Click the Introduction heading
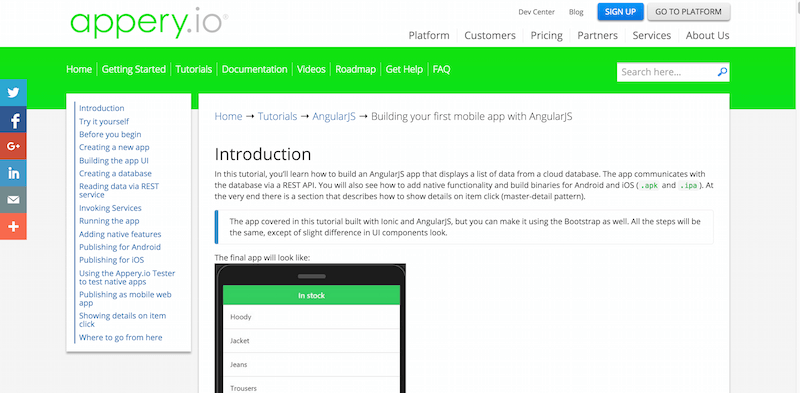This screenshot has height=393, width=800. 263,154
